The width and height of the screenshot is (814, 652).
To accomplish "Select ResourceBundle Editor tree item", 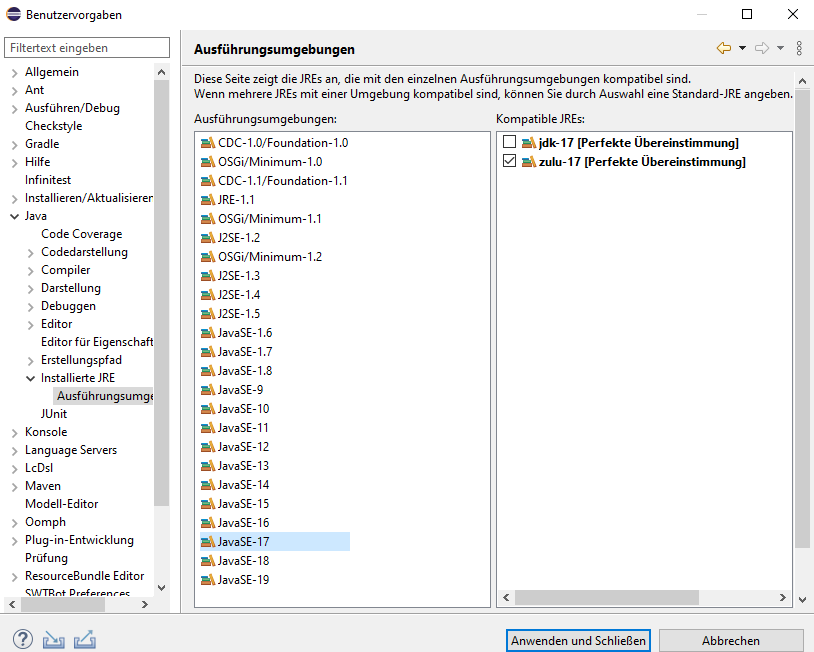I will coord(85,576).
